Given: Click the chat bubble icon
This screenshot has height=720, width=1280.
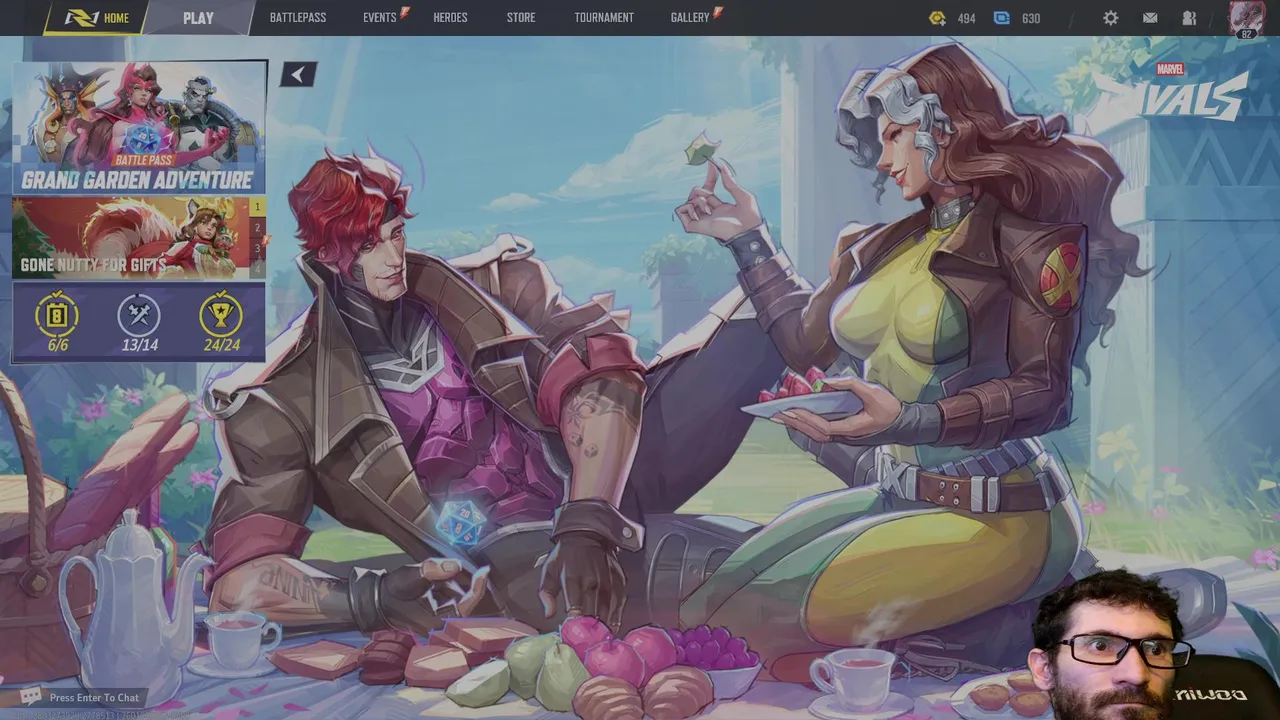Looking at the screenshot, I should click(x=31, y=697).
